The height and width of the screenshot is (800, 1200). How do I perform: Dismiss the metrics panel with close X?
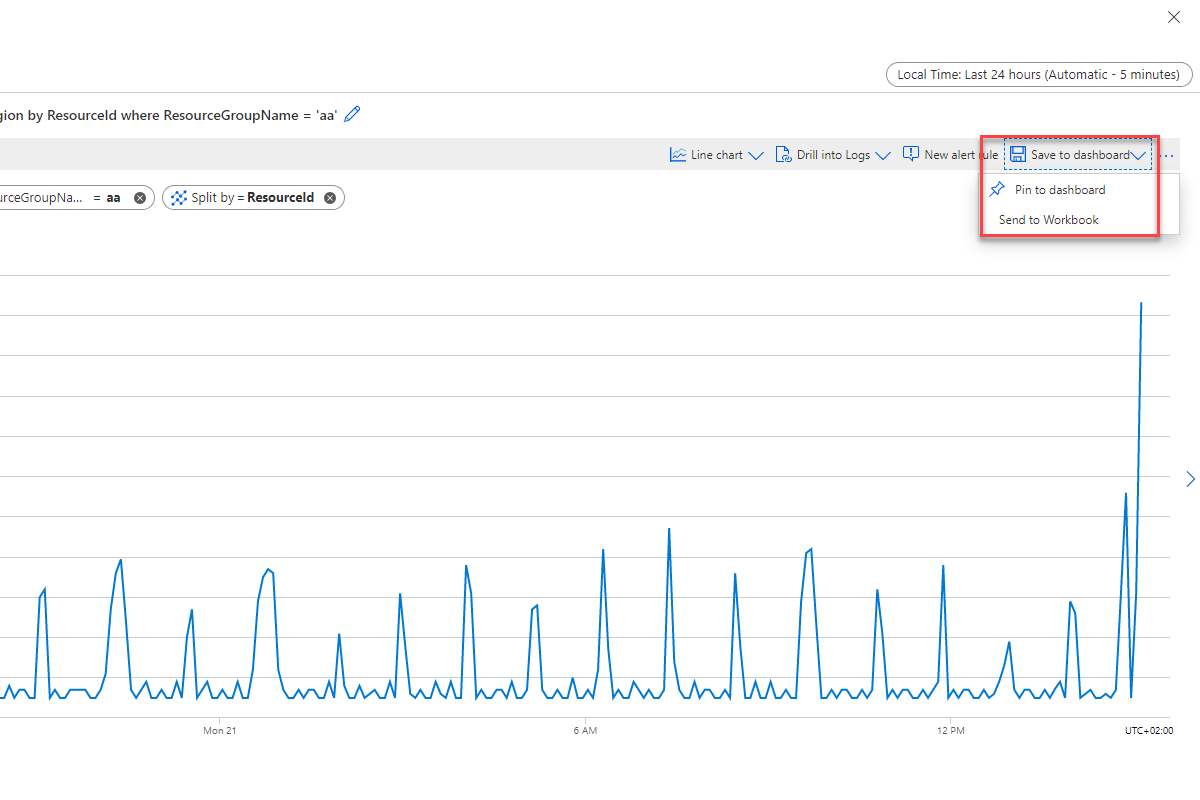(x=1173, y=17)
